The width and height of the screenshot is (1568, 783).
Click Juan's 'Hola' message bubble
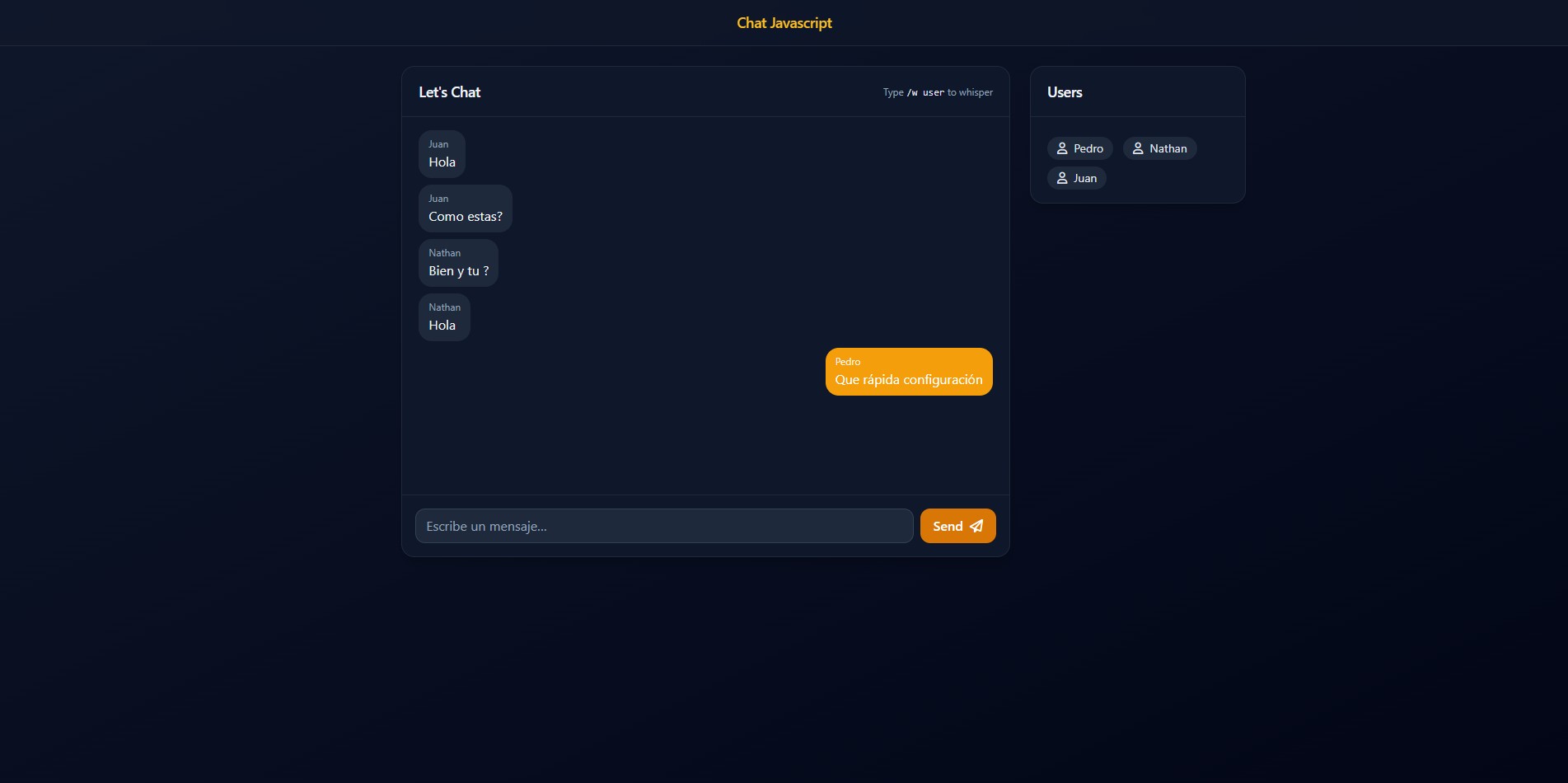click(x=442, y=154)
